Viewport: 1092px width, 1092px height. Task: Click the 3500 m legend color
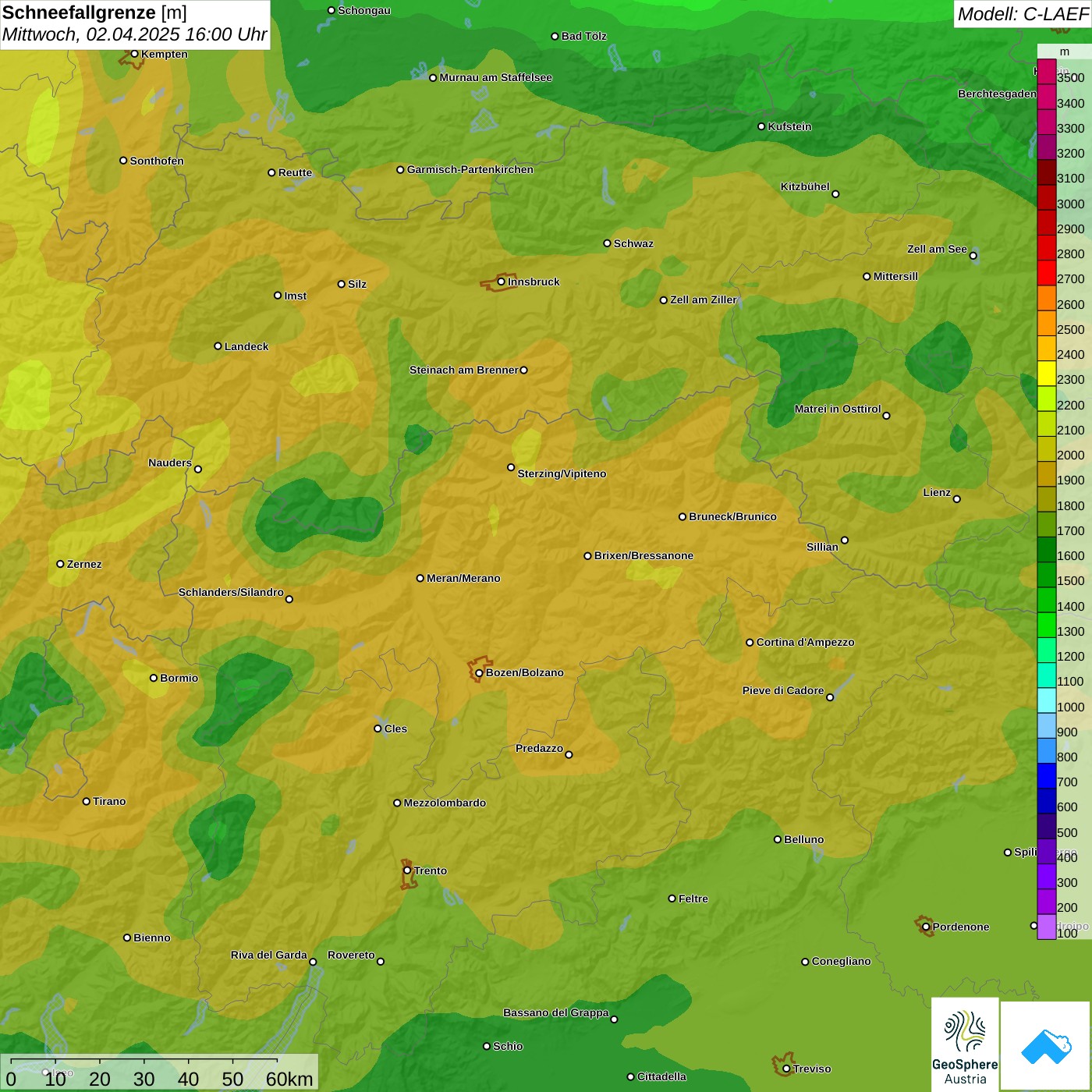(1046, 72)
